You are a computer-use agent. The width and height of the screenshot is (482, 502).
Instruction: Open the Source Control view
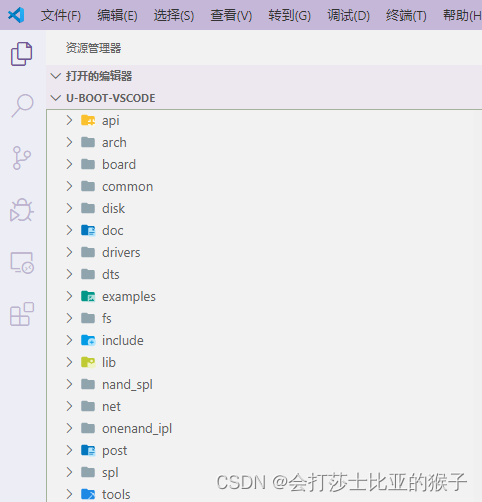pyautogui.click(x=22, y=158)
